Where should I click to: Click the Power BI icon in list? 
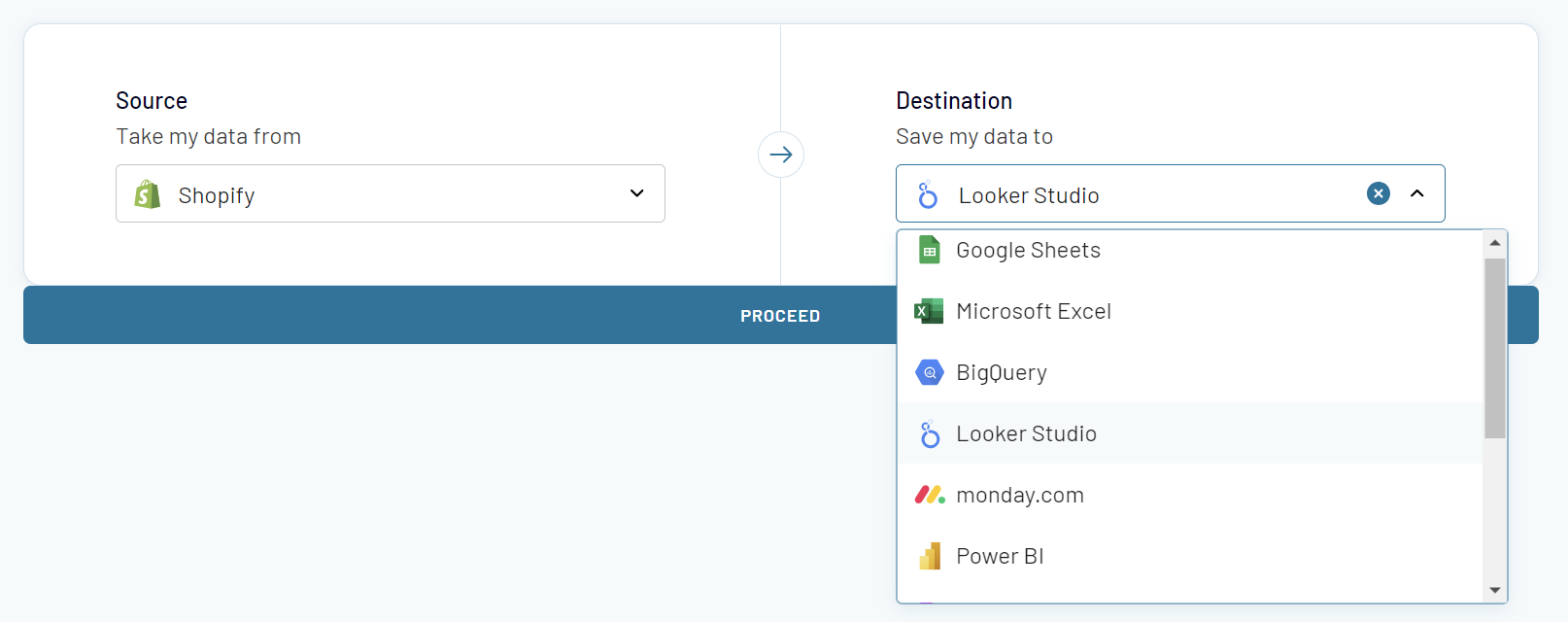coord(930,556)
